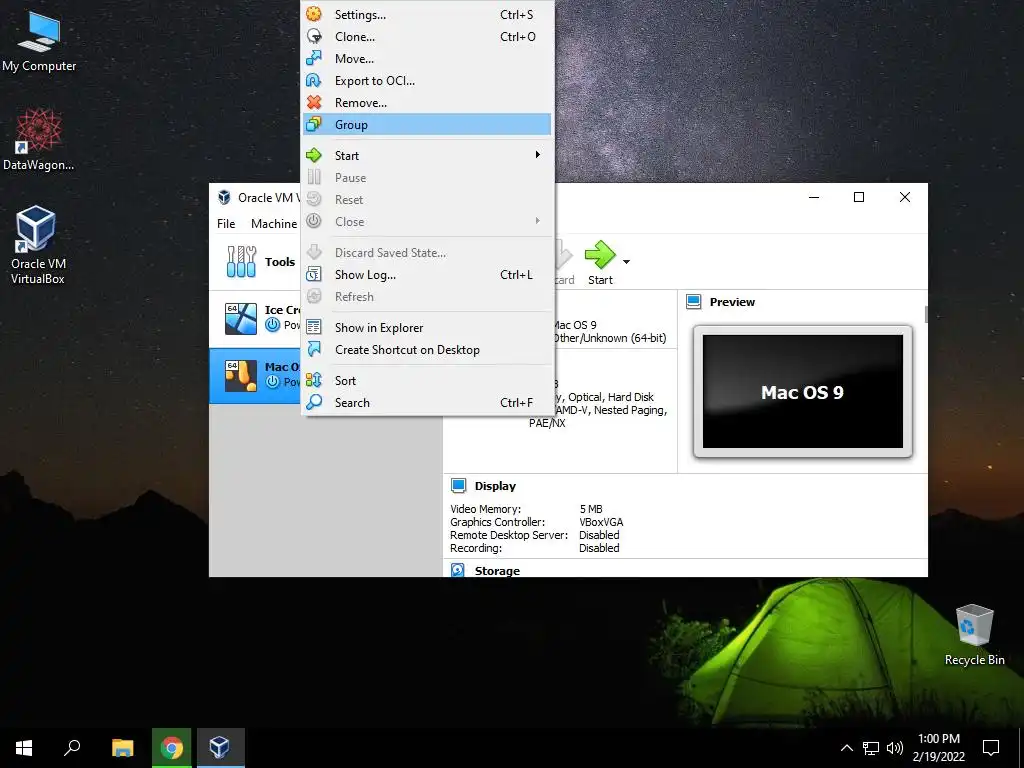Click the network tray icon
Image resolution: width=1024 pixels, height=768 pixels.
(871, 748)
